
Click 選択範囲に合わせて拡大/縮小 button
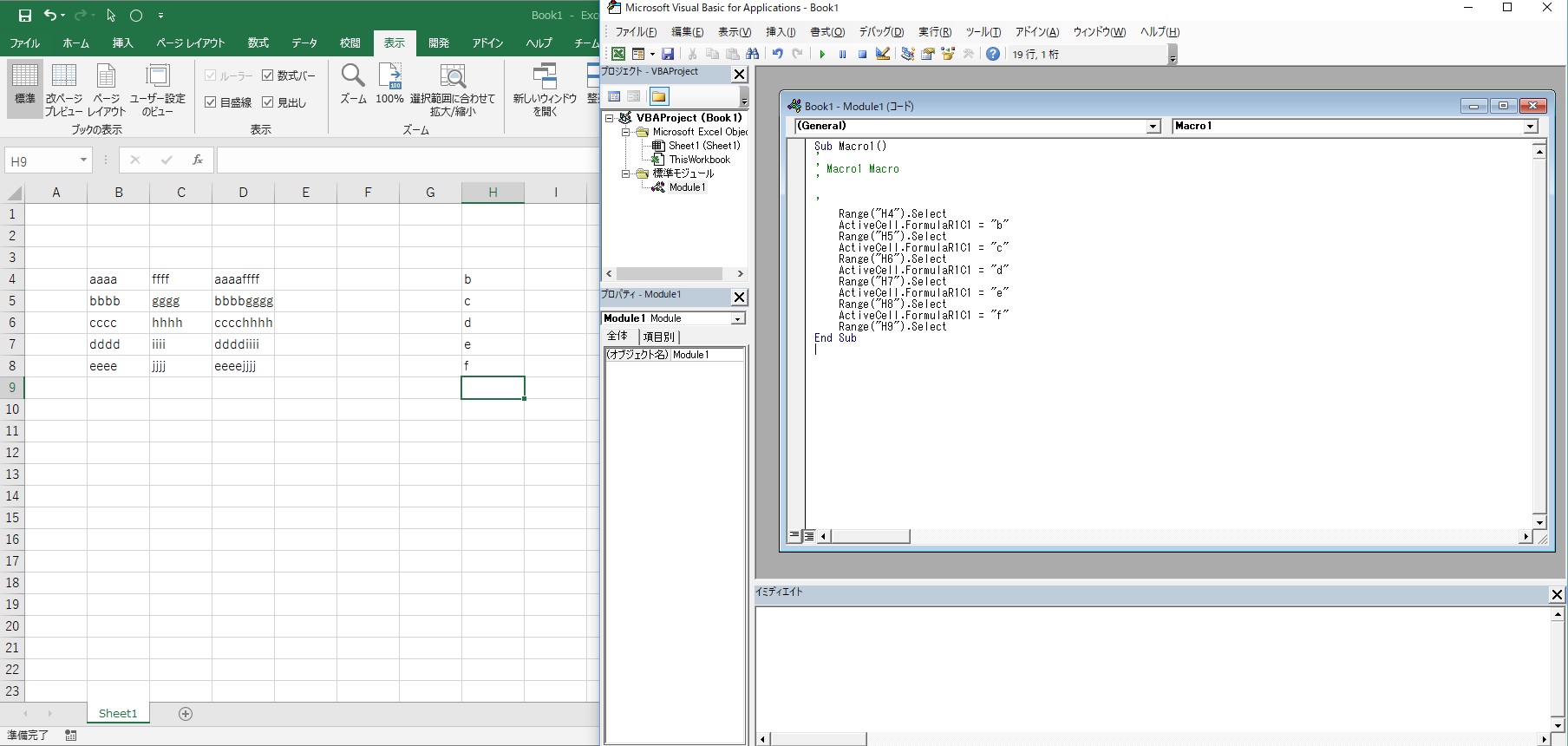[453, 89]
